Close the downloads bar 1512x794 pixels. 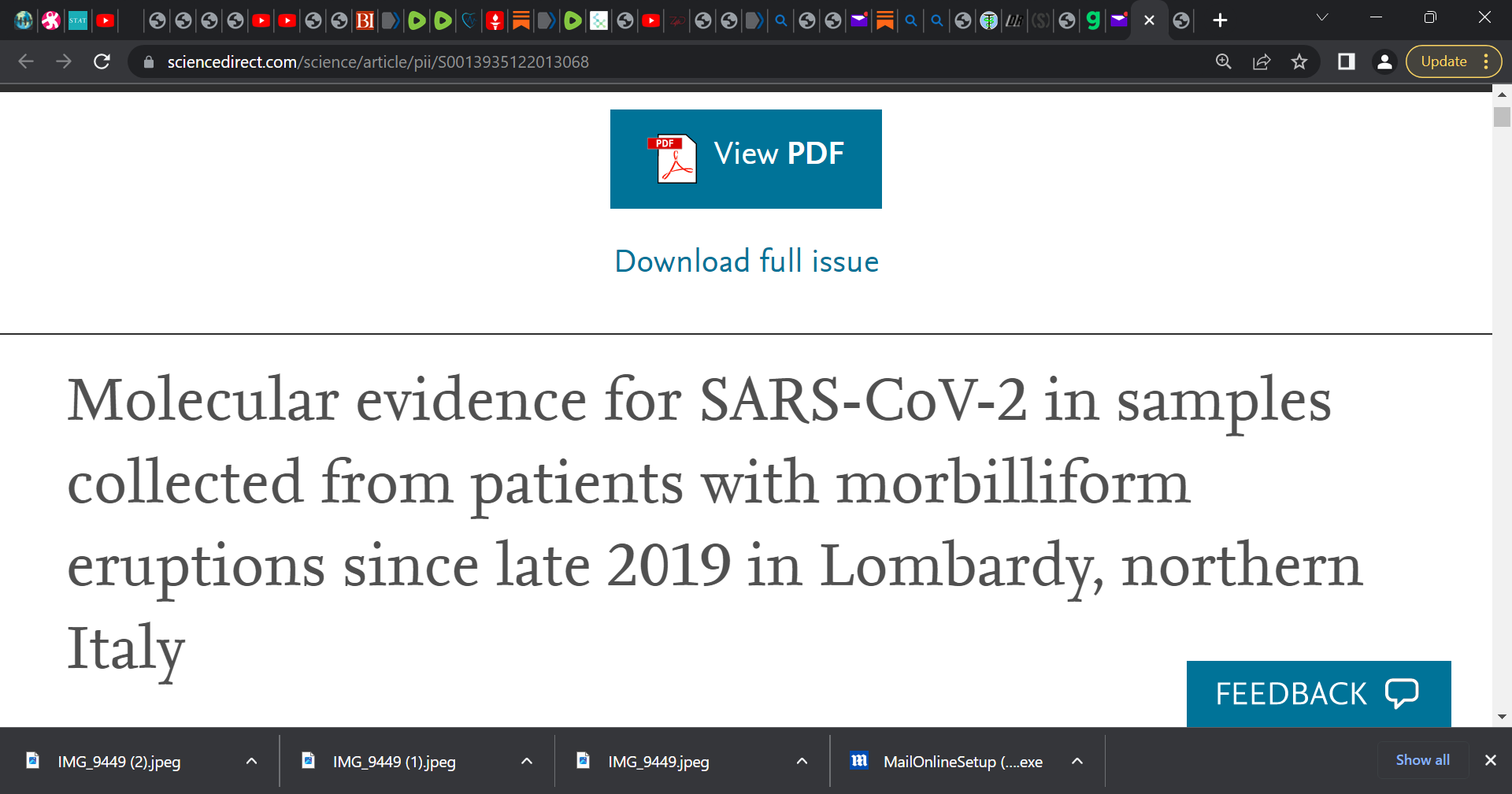point(1490,760)
